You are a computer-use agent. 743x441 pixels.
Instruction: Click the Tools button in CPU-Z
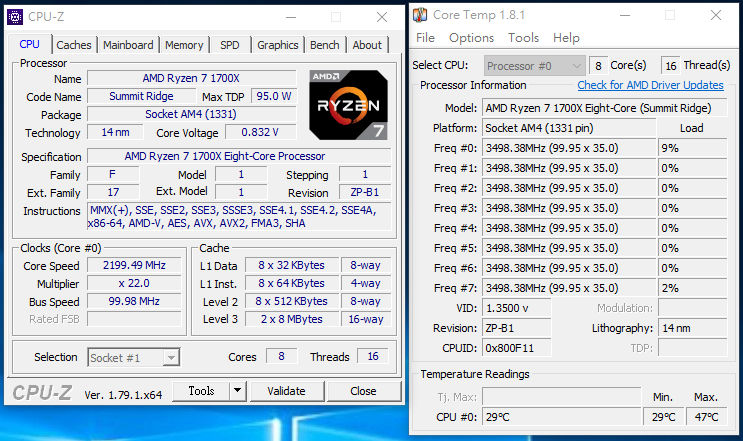201,391
